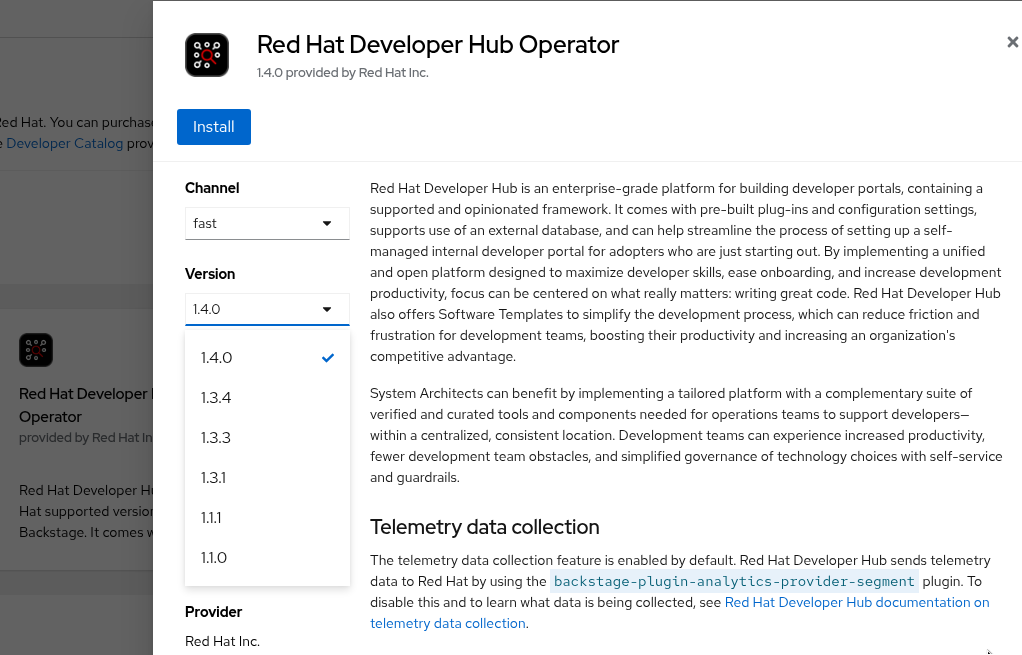1022x655 pixels.
Task: Choose version 1.3.3 in the dropdown
Action: 216,438
